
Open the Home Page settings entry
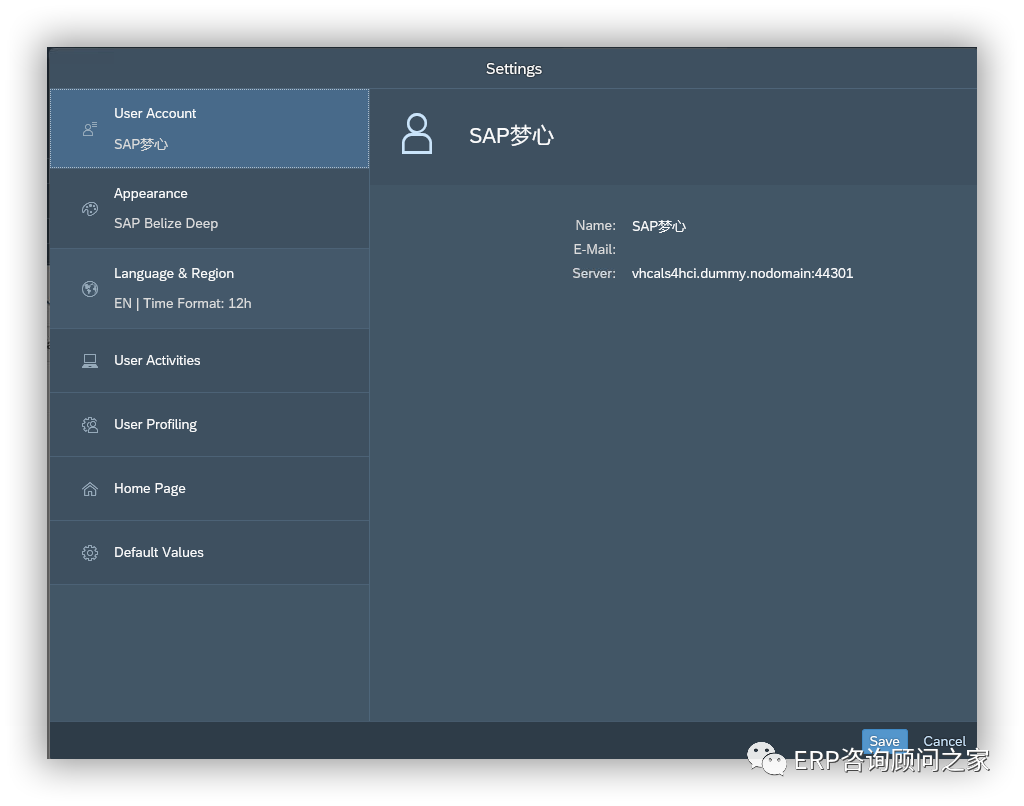pos(210,489)
